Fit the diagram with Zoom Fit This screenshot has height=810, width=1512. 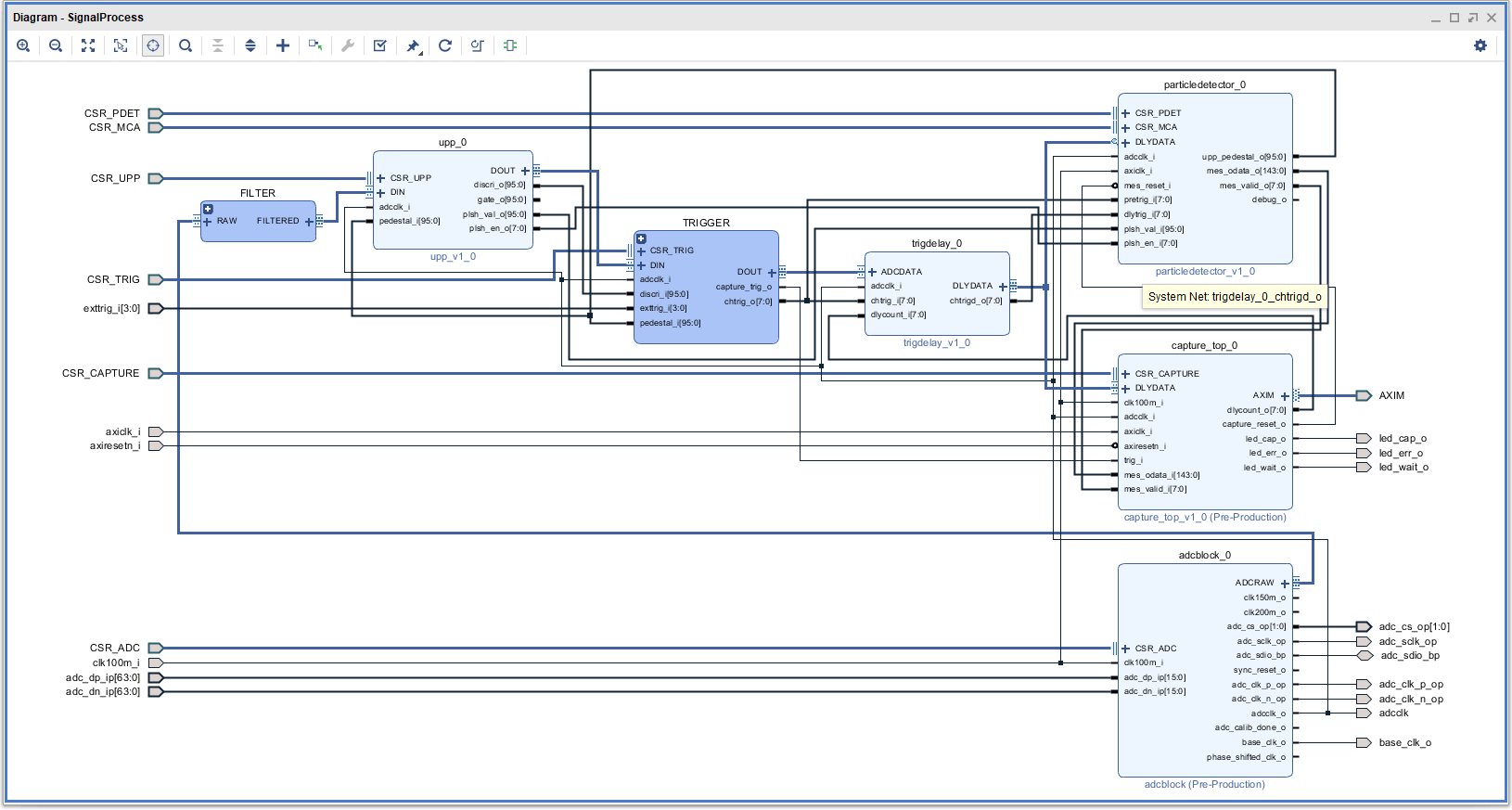pyautogui.click(x=88, y=45)
